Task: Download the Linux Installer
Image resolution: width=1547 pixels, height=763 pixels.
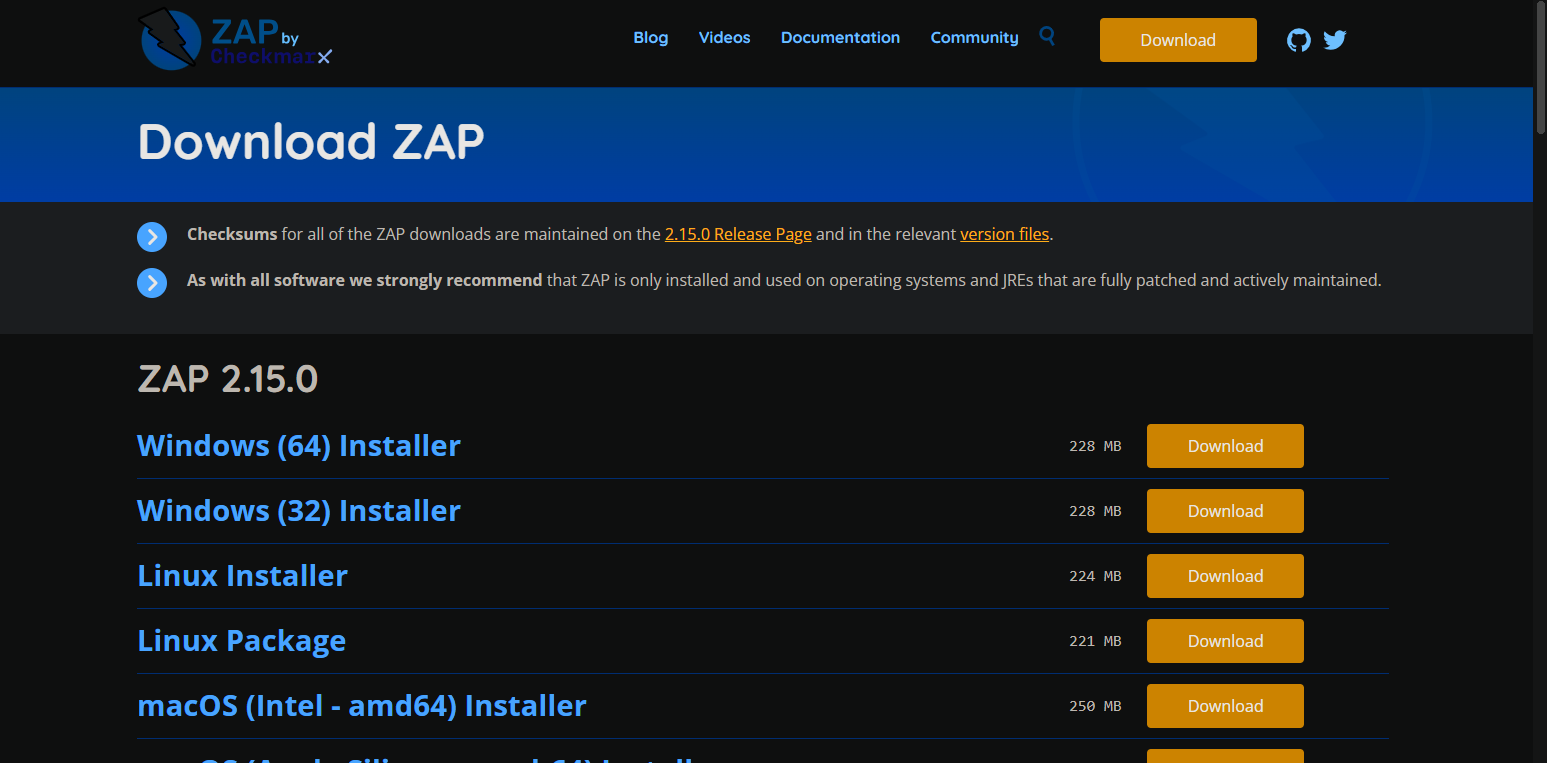Action: pos(1225,576)
